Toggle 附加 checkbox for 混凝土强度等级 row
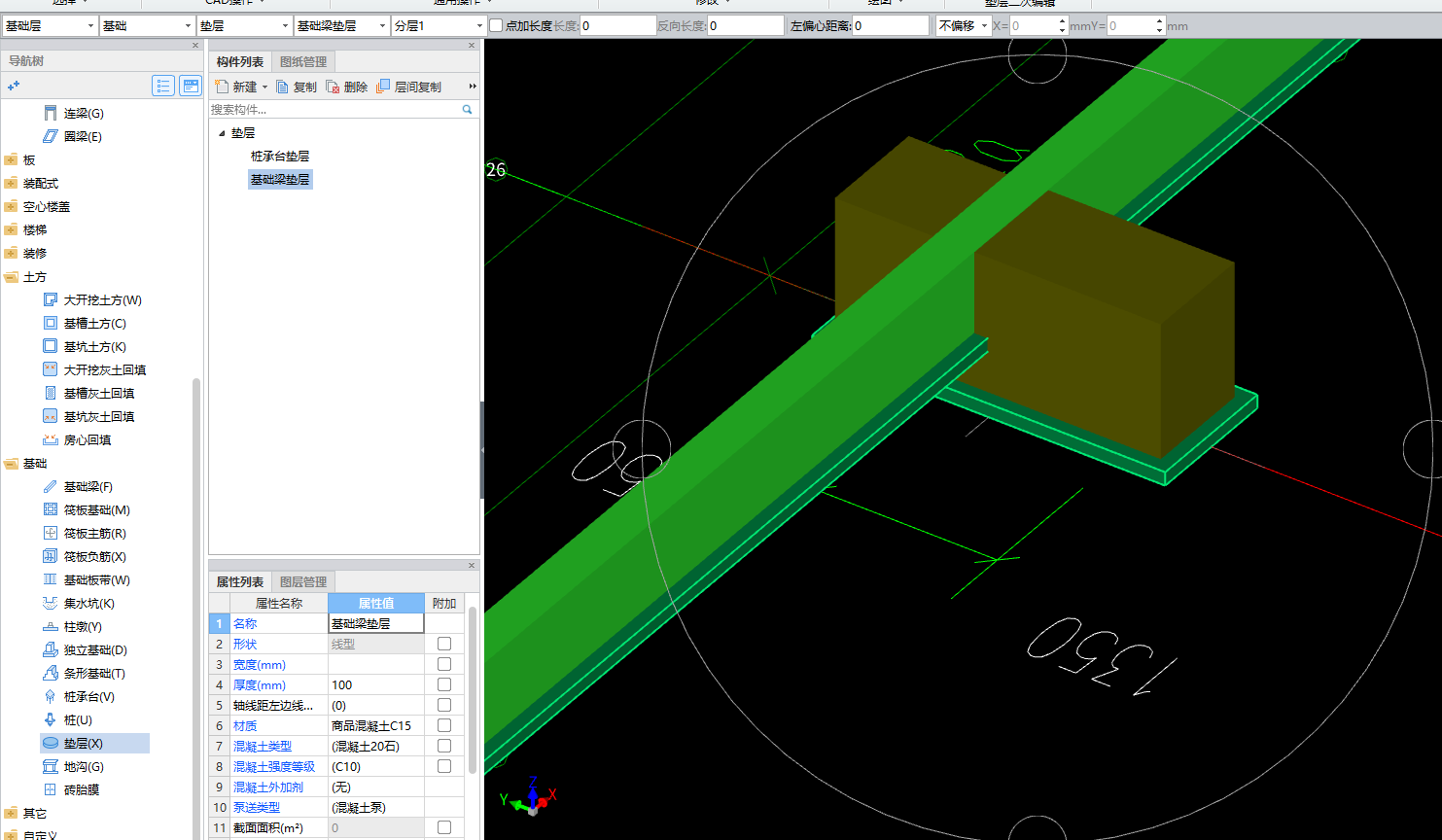The height and width of the screenshot is (840, 1442). pyautogui.click(x=444, y=766)
